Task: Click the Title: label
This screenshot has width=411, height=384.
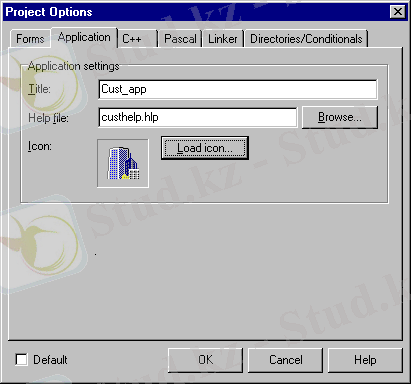Action: coord(39,89)
